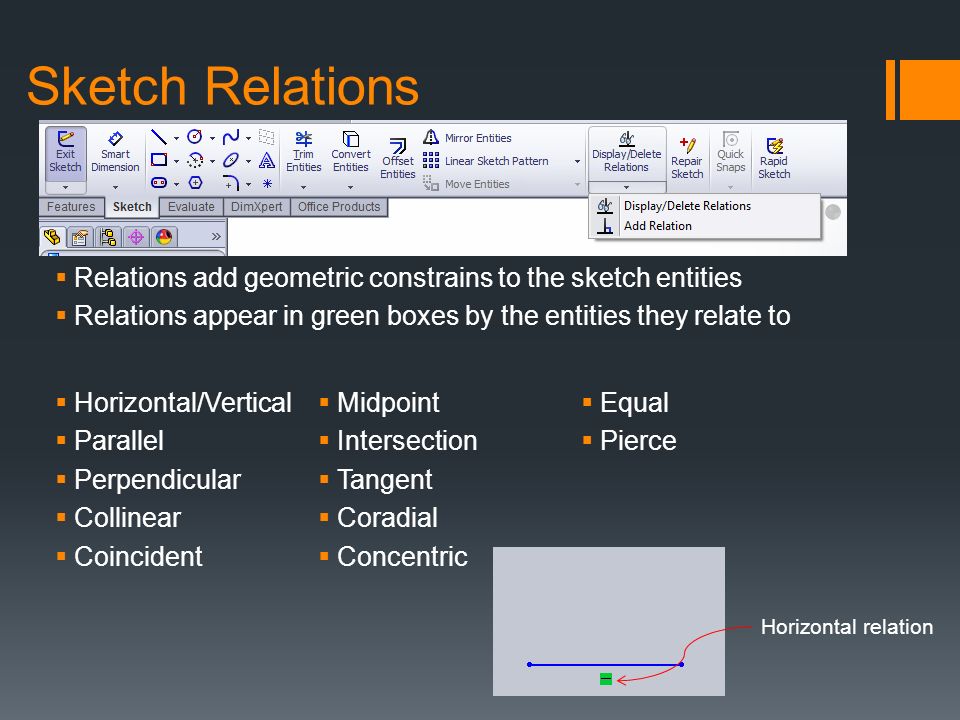Pick the Polygon sketch tool
Image resolution: width=960 pixels, height=720 pixels.
(195, 182)
